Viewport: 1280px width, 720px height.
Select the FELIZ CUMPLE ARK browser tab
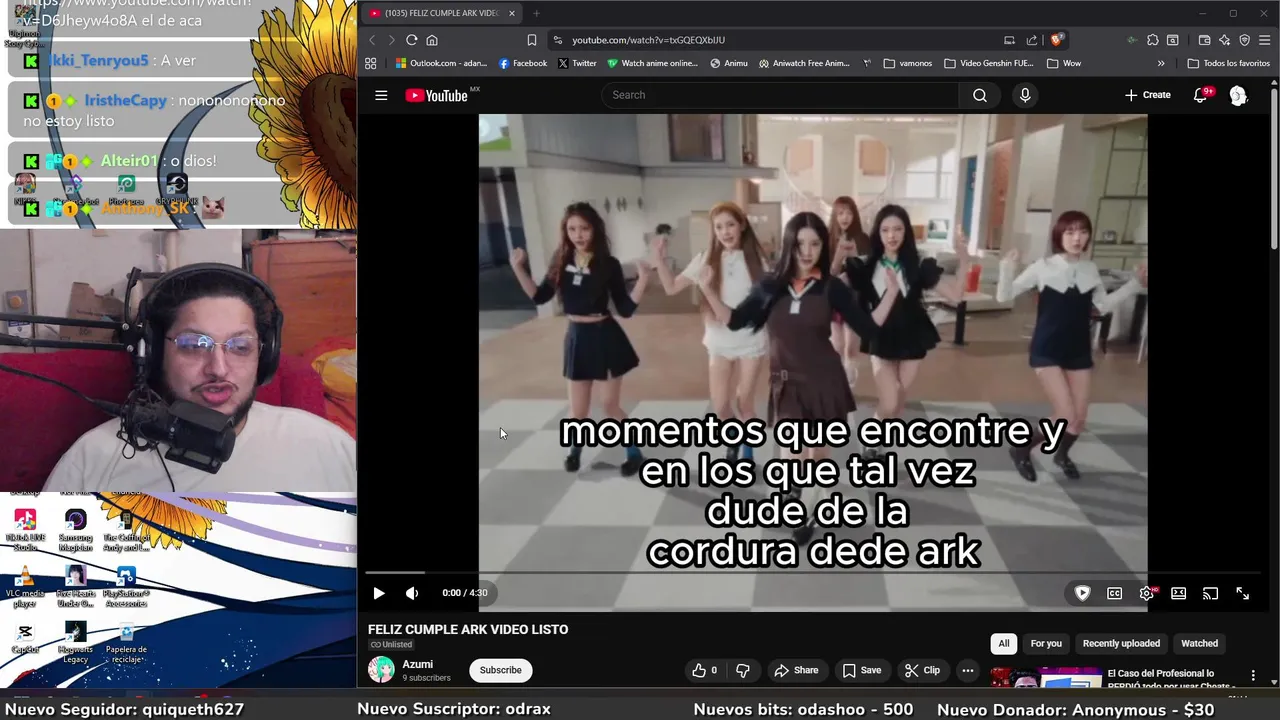(x=440, y=13)
